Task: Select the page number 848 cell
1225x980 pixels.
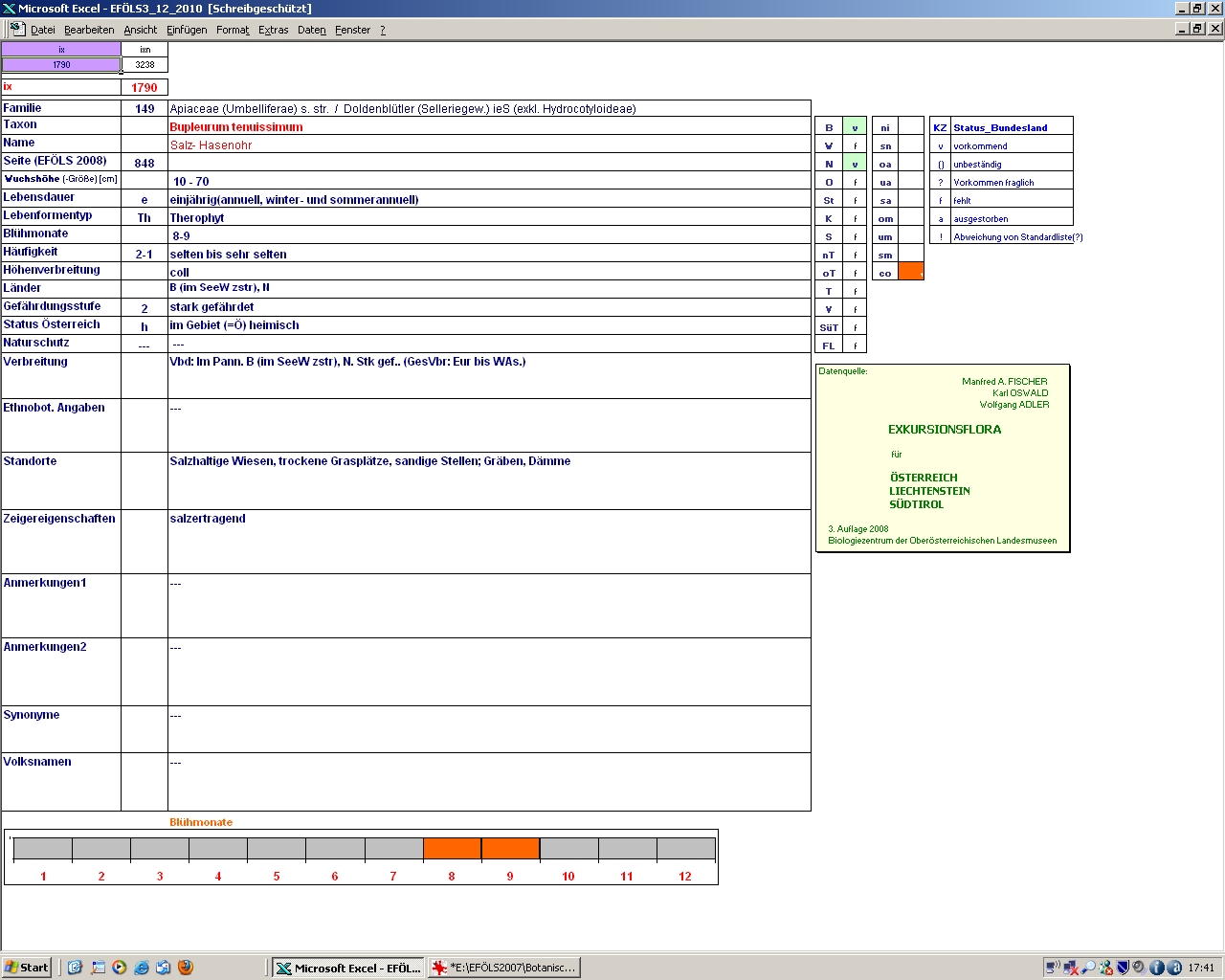Action: [x=145, y=163]
